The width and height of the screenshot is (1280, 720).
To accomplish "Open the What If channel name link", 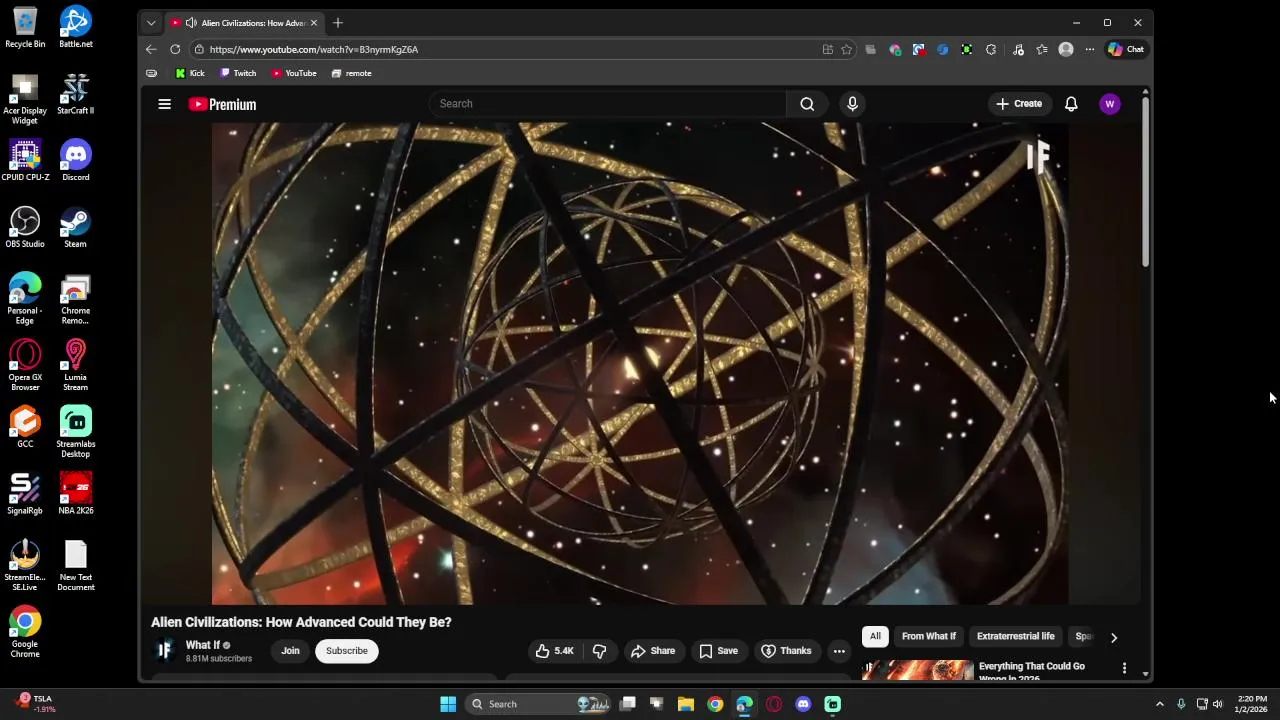I will point(203,645).
